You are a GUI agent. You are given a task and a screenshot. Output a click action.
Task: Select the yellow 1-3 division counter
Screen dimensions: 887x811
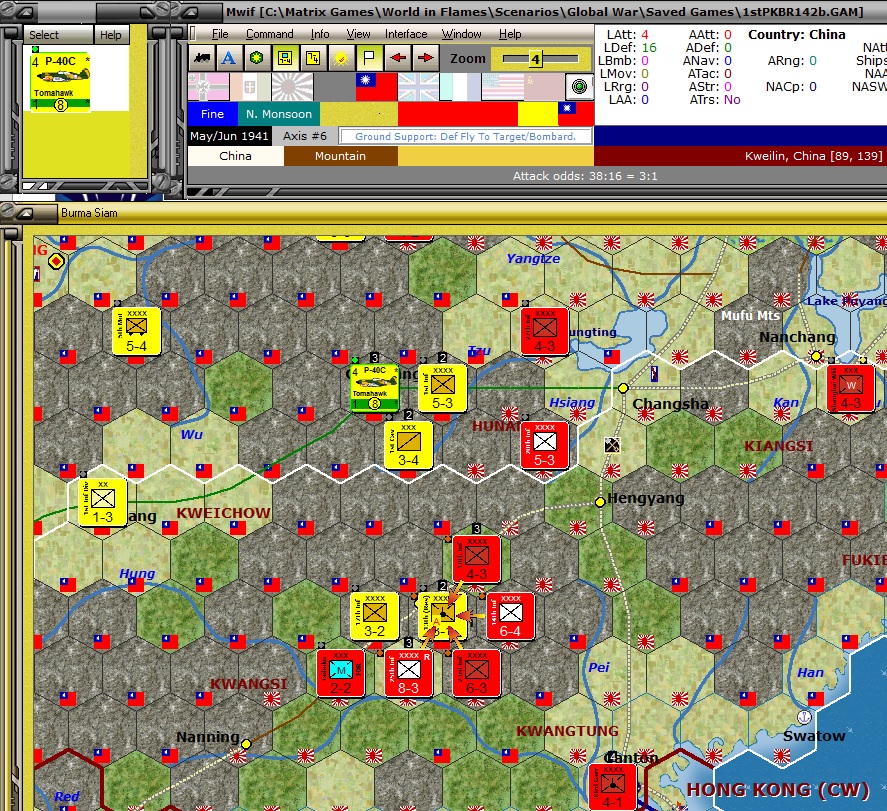[102, 502]
